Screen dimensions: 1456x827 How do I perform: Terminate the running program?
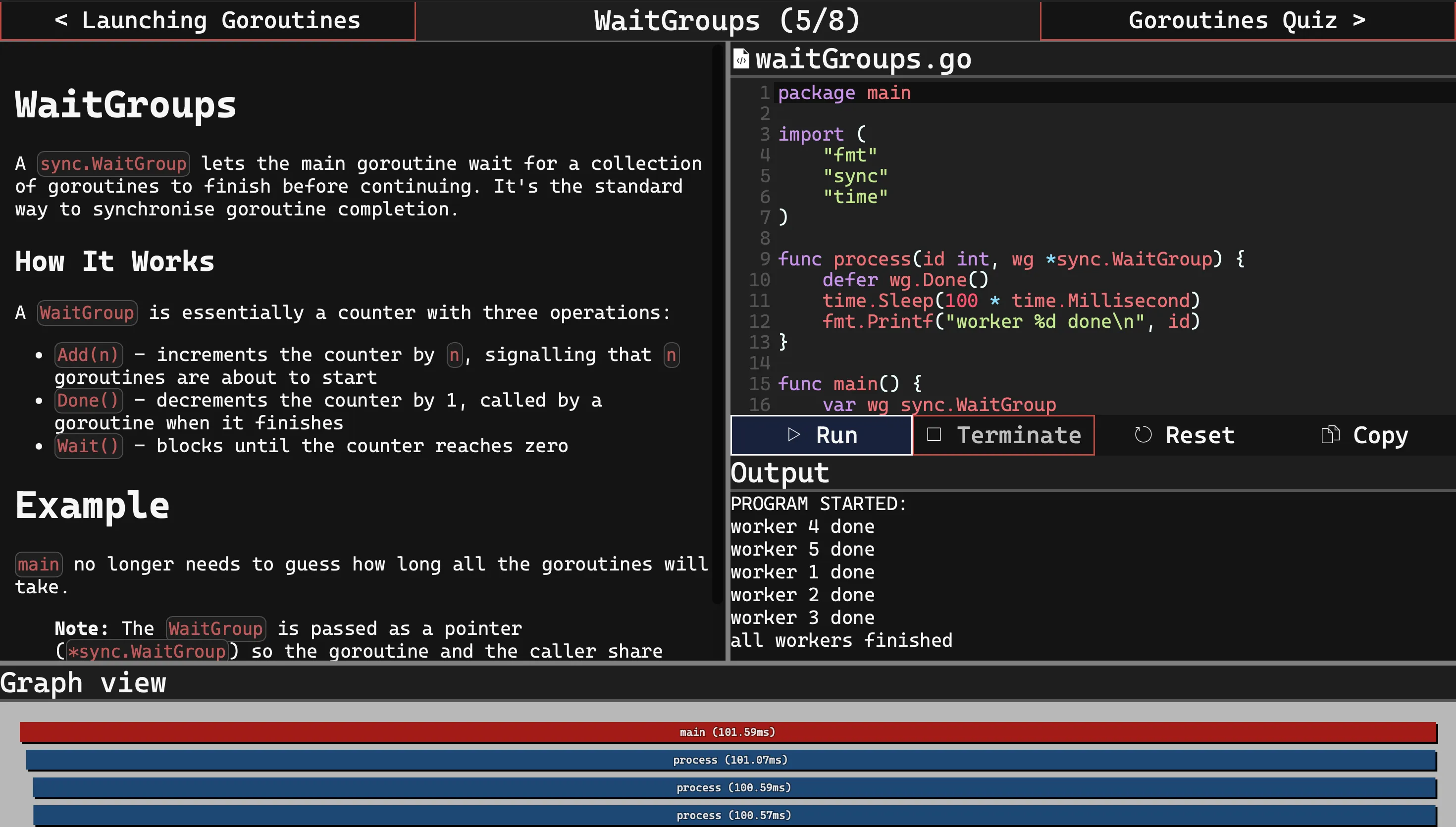coord(1003,435)
